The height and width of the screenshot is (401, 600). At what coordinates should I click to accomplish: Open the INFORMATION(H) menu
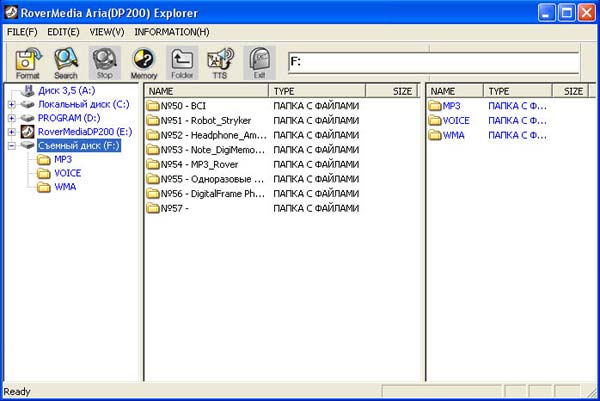[172, 32]
